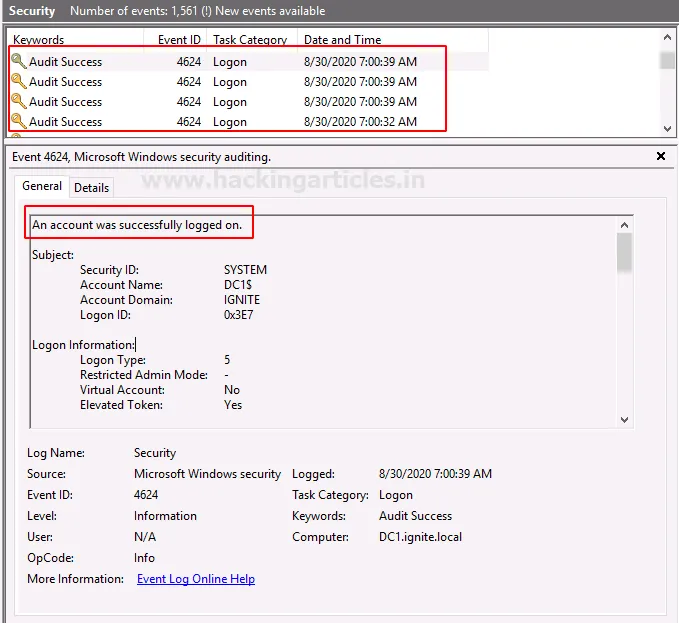Click the Logon Information heading in the description

pyautogui.click(x=83, y=345)
